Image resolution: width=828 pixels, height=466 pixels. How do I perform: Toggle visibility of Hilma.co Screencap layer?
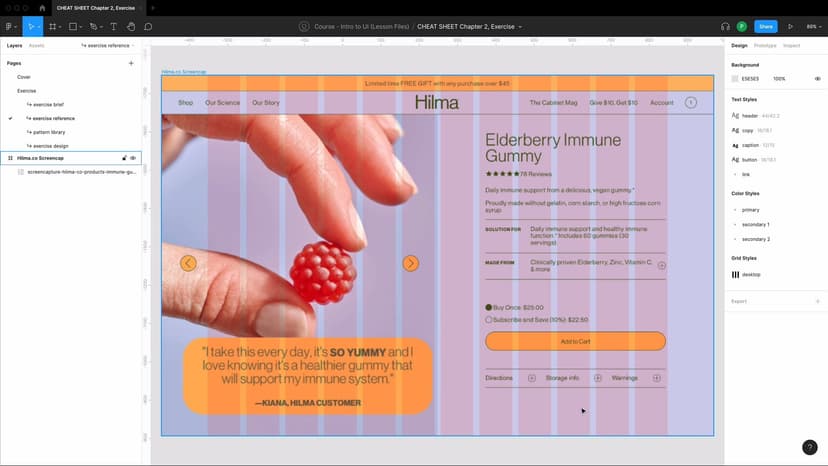point(133,158)
